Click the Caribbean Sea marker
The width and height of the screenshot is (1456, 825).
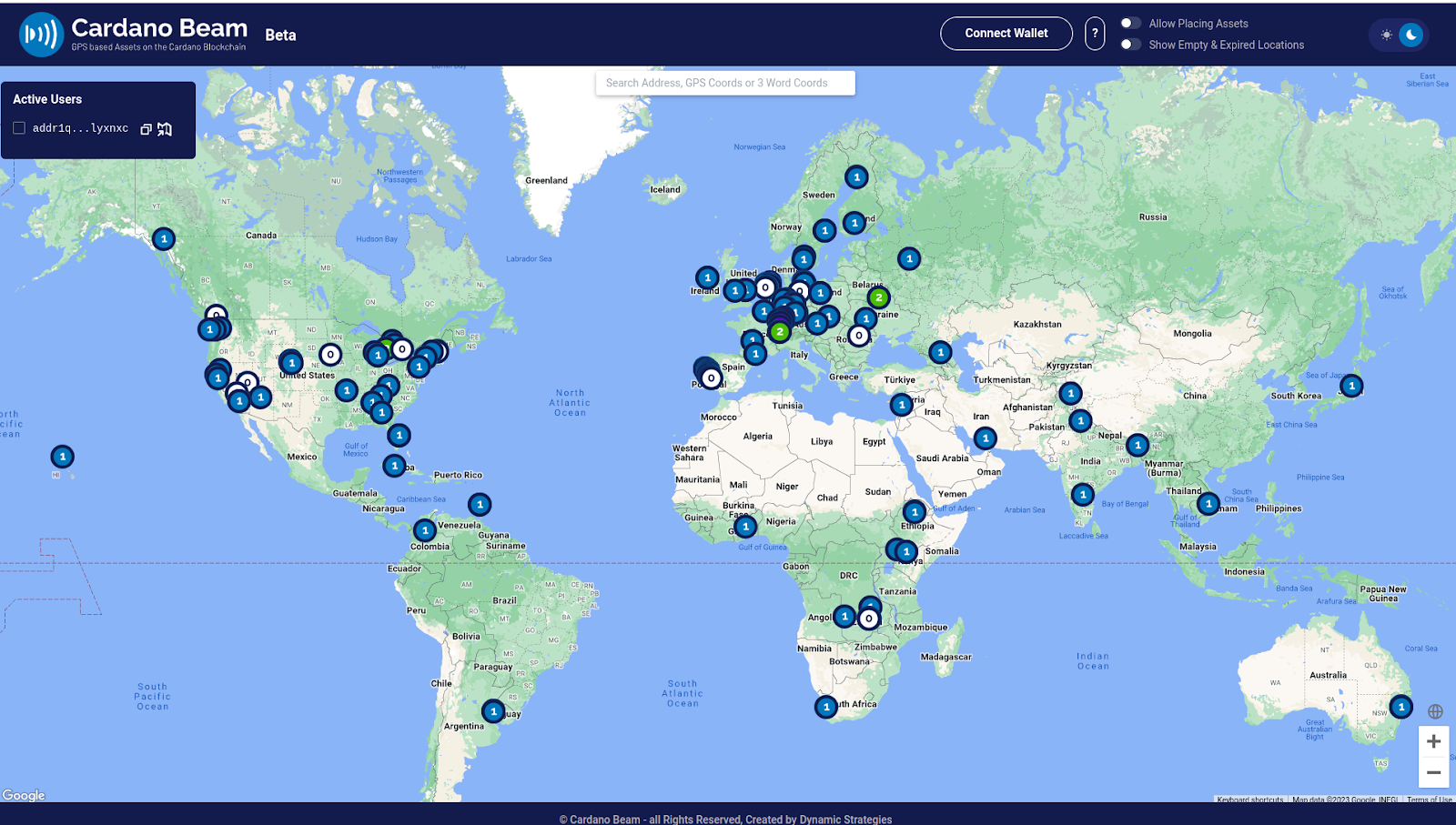click(480, 504)
